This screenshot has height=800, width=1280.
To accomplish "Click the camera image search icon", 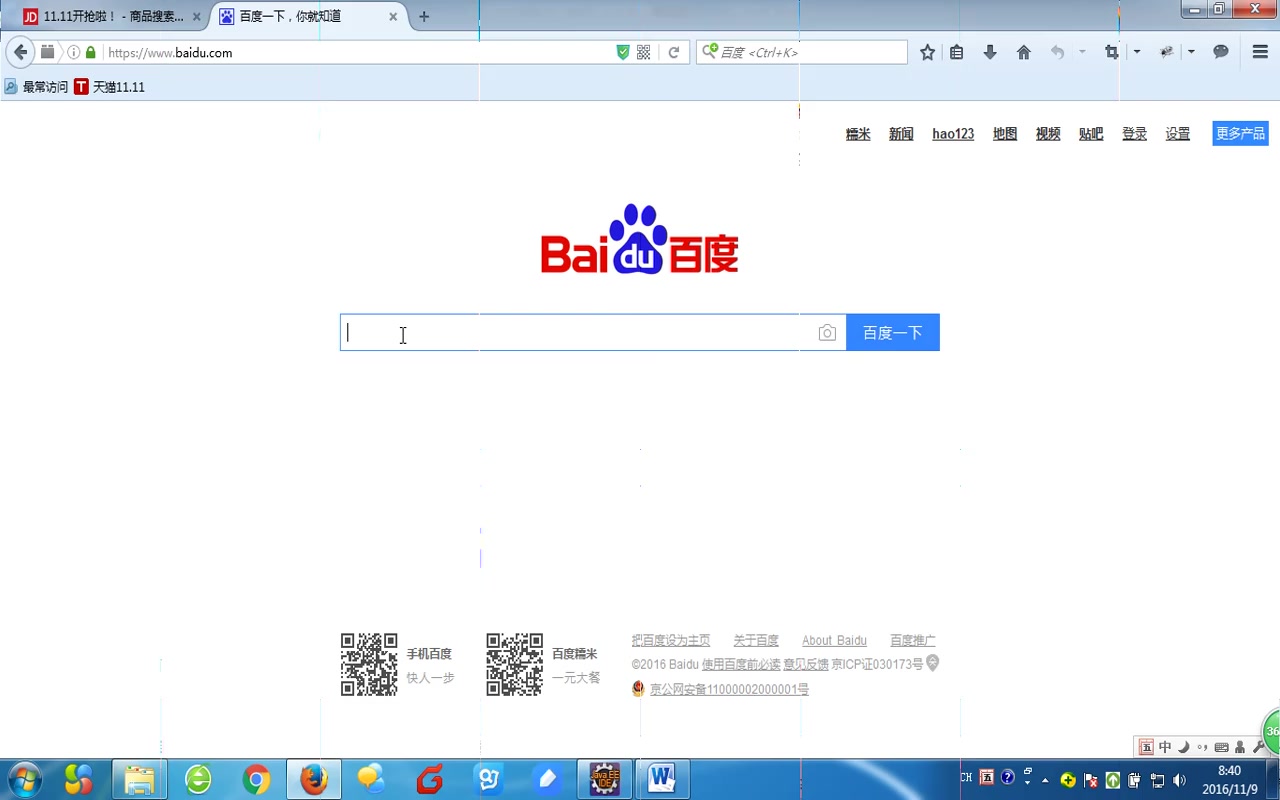I will point(827,333).
